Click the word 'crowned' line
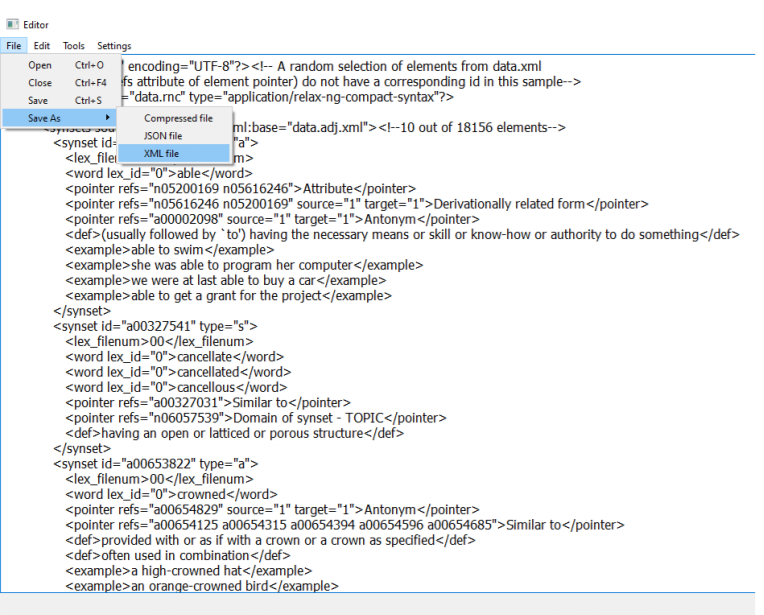 (171, 494)
